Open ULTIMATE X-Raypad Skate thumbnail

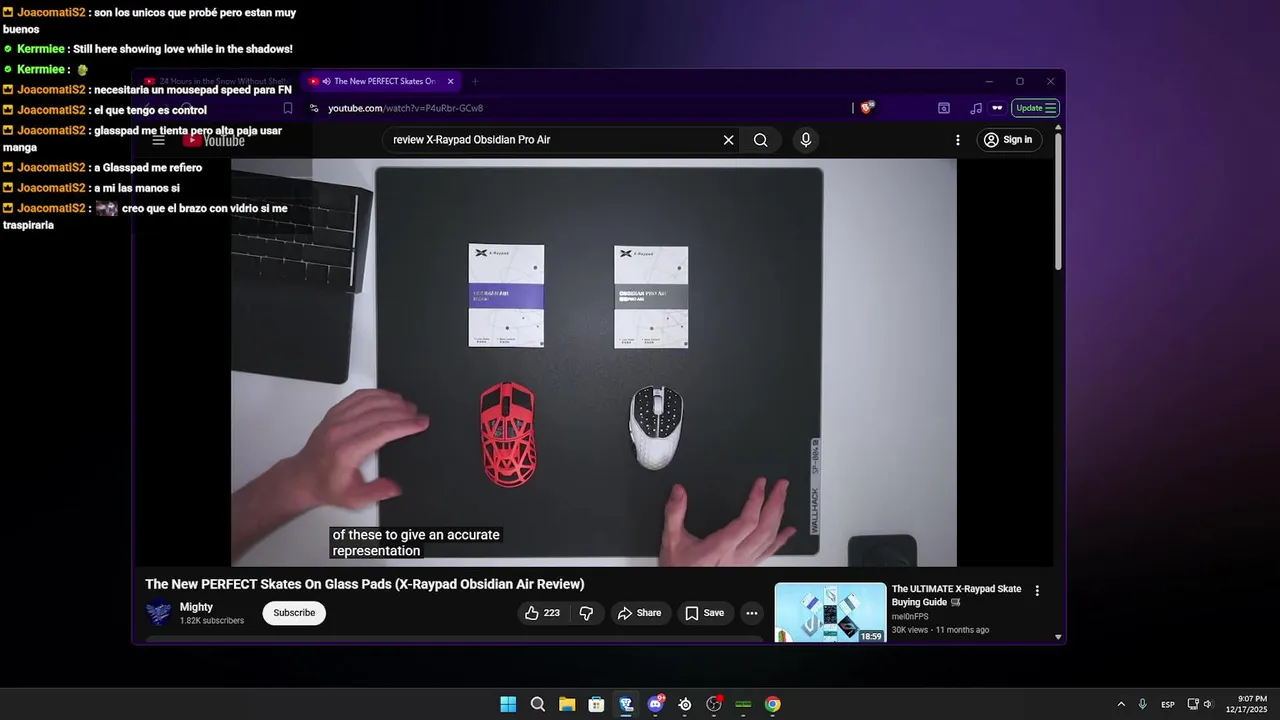tap(830, 613)
